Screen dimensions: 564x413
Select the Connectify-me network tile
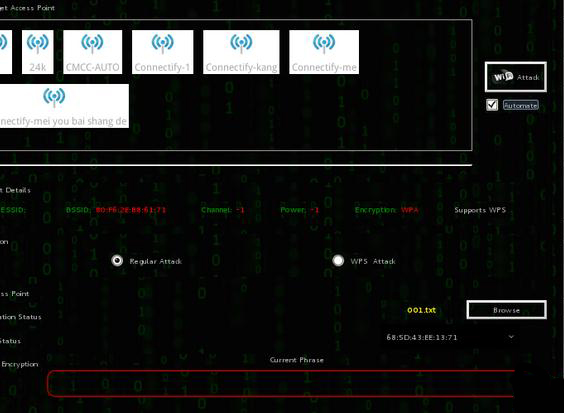click(x=324, y=52)
